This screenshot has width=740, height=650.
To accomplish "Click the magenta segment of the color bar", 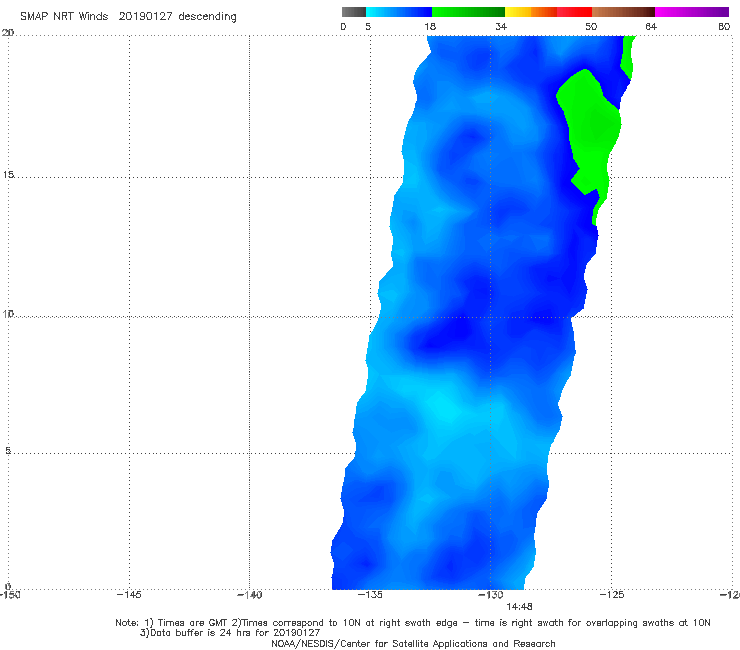I will [692, 12].
